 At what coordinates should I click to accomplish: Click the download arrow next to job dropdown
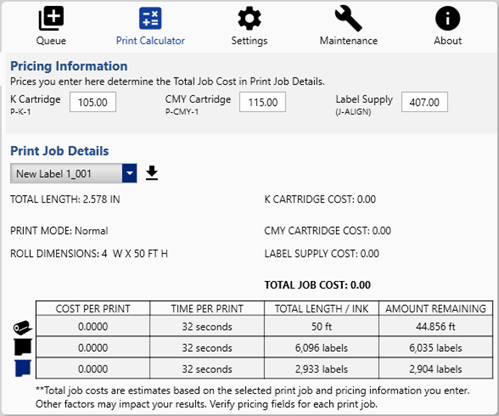(152, 173)
